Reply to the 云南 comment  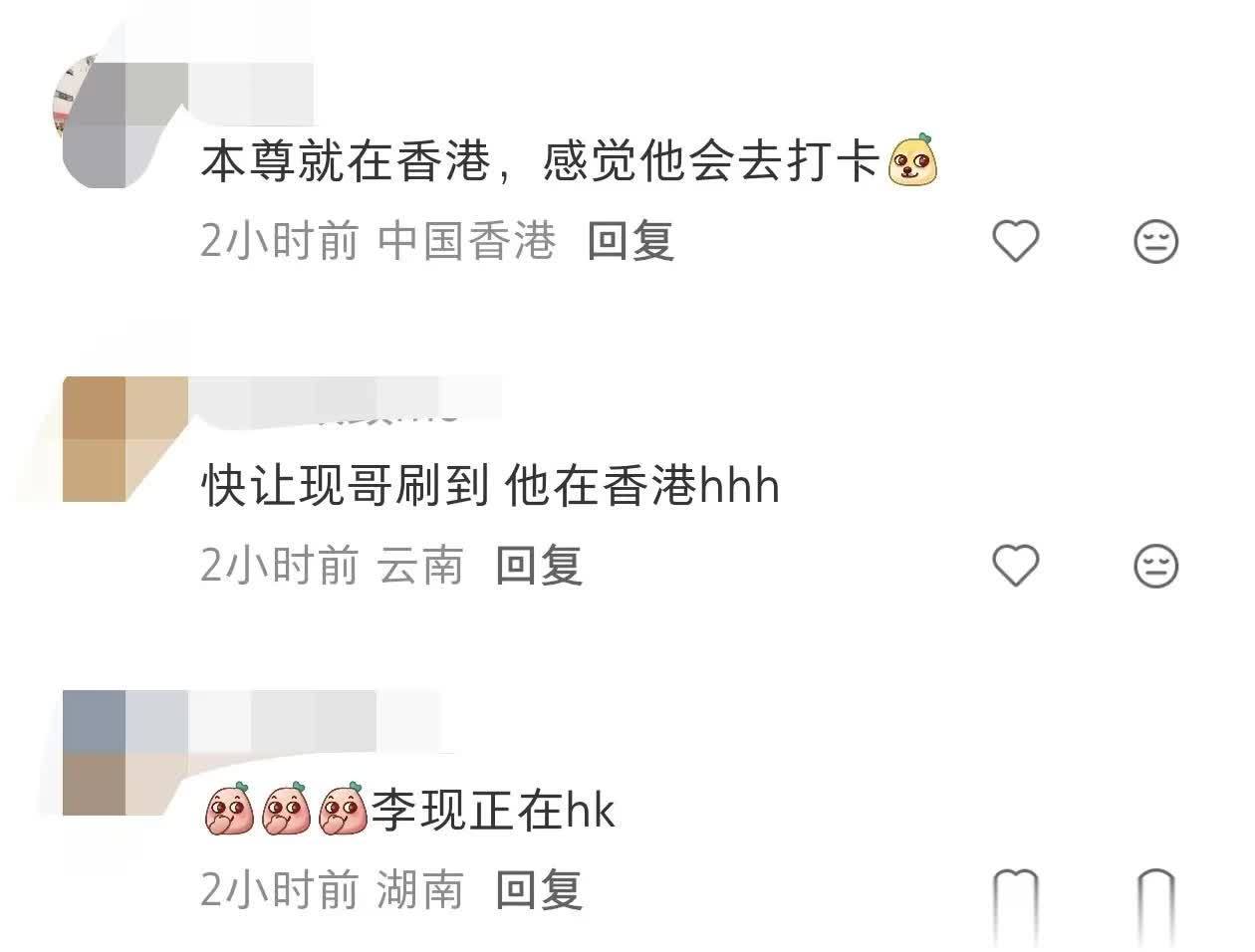[539, 566]
